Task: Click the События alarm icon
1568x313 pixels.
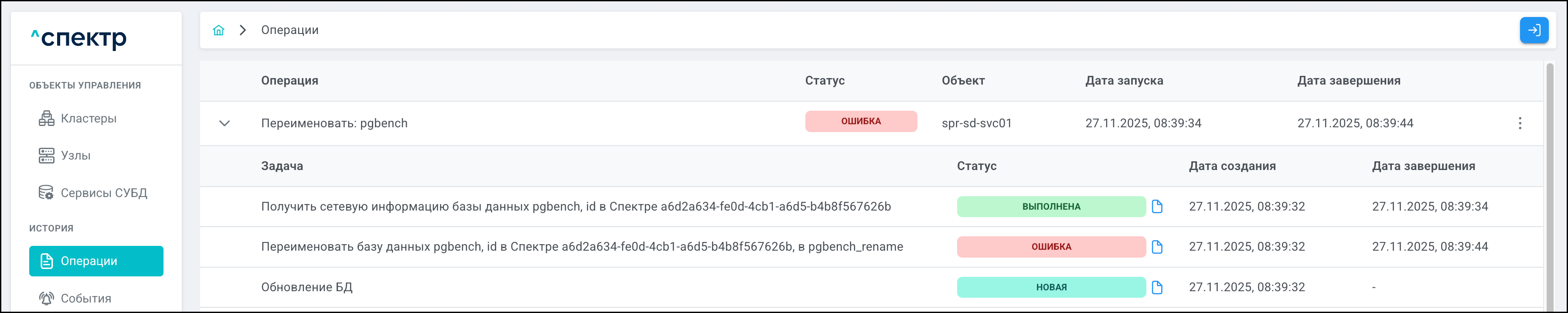Action: click(46, 298)
